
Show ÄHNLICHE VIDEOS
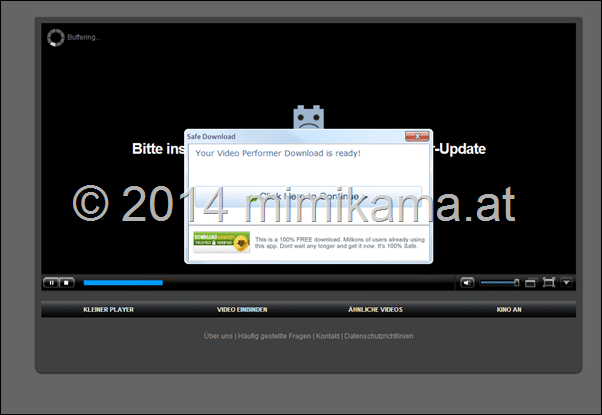tap(375, 309)
